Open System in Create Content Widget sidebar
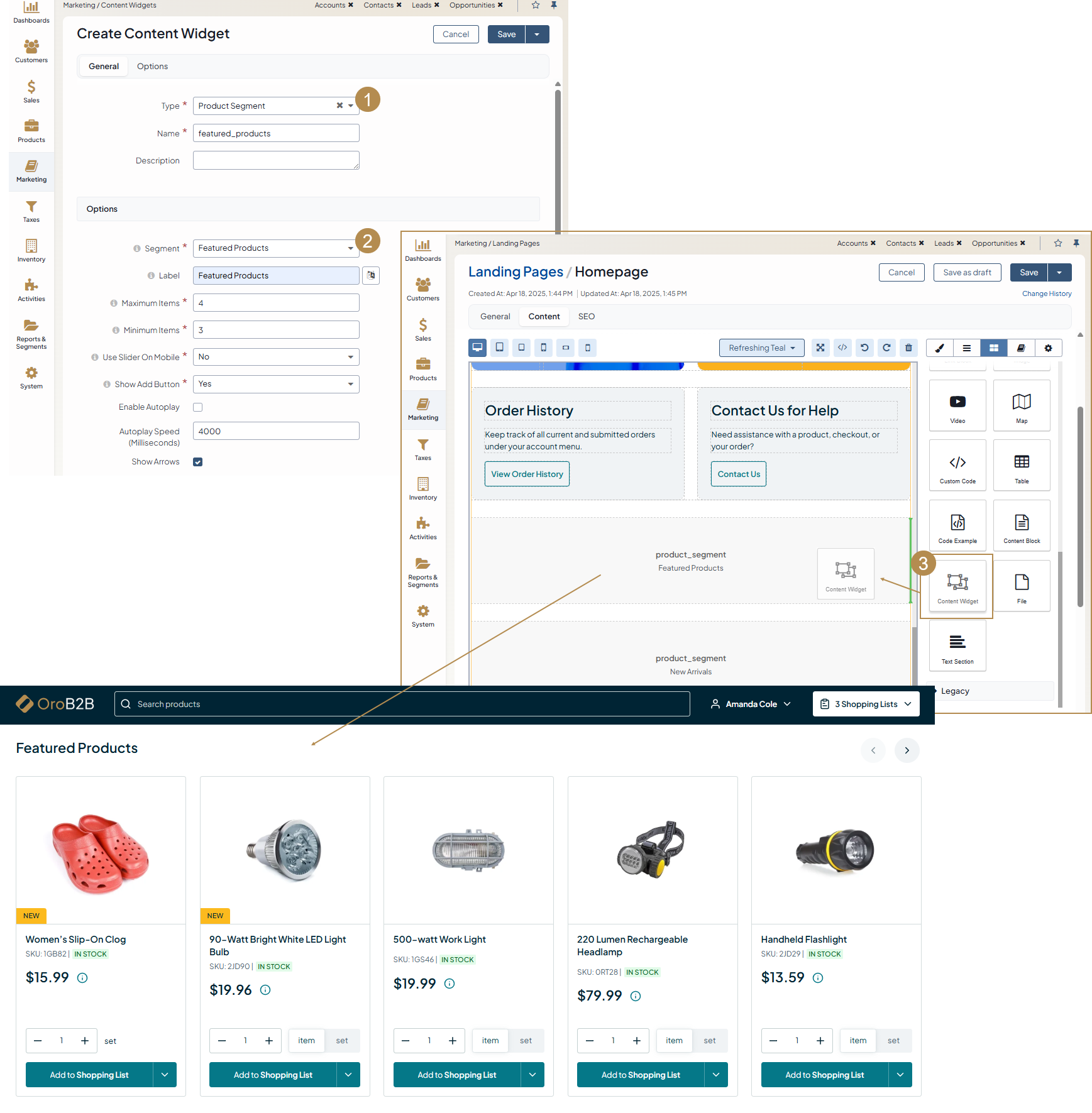The width and height of the screenshot is (1092, 1113). tap(31, 378)
